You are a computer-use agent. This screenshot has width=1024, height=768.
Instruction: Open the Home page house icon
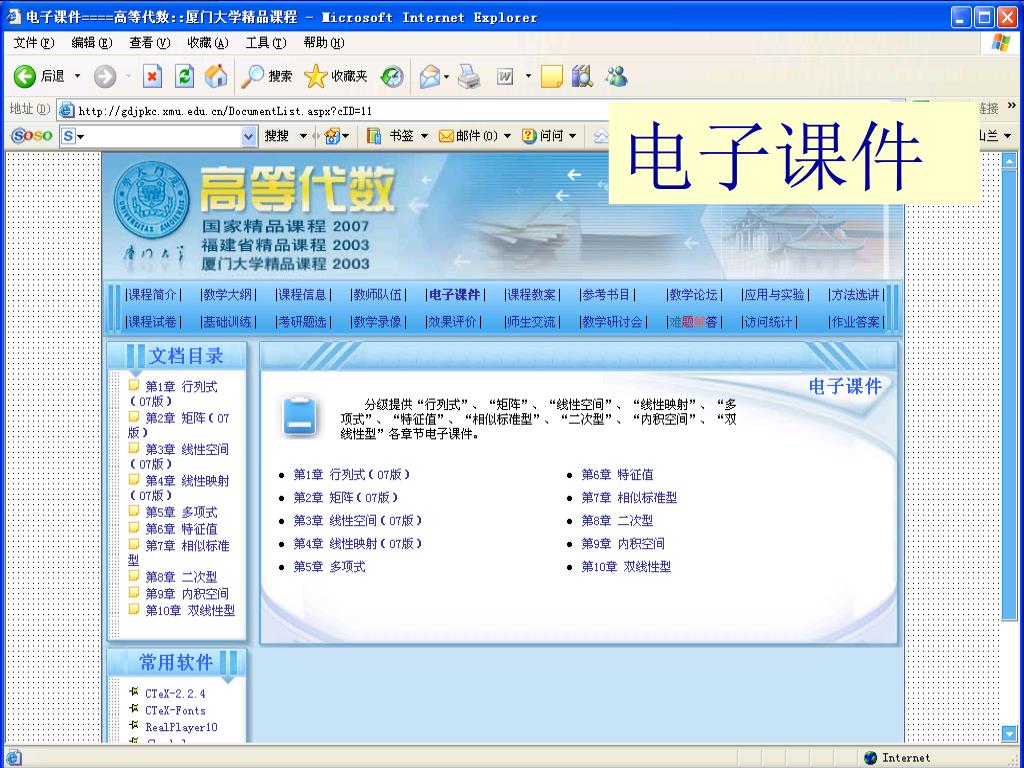coord(216,76)
